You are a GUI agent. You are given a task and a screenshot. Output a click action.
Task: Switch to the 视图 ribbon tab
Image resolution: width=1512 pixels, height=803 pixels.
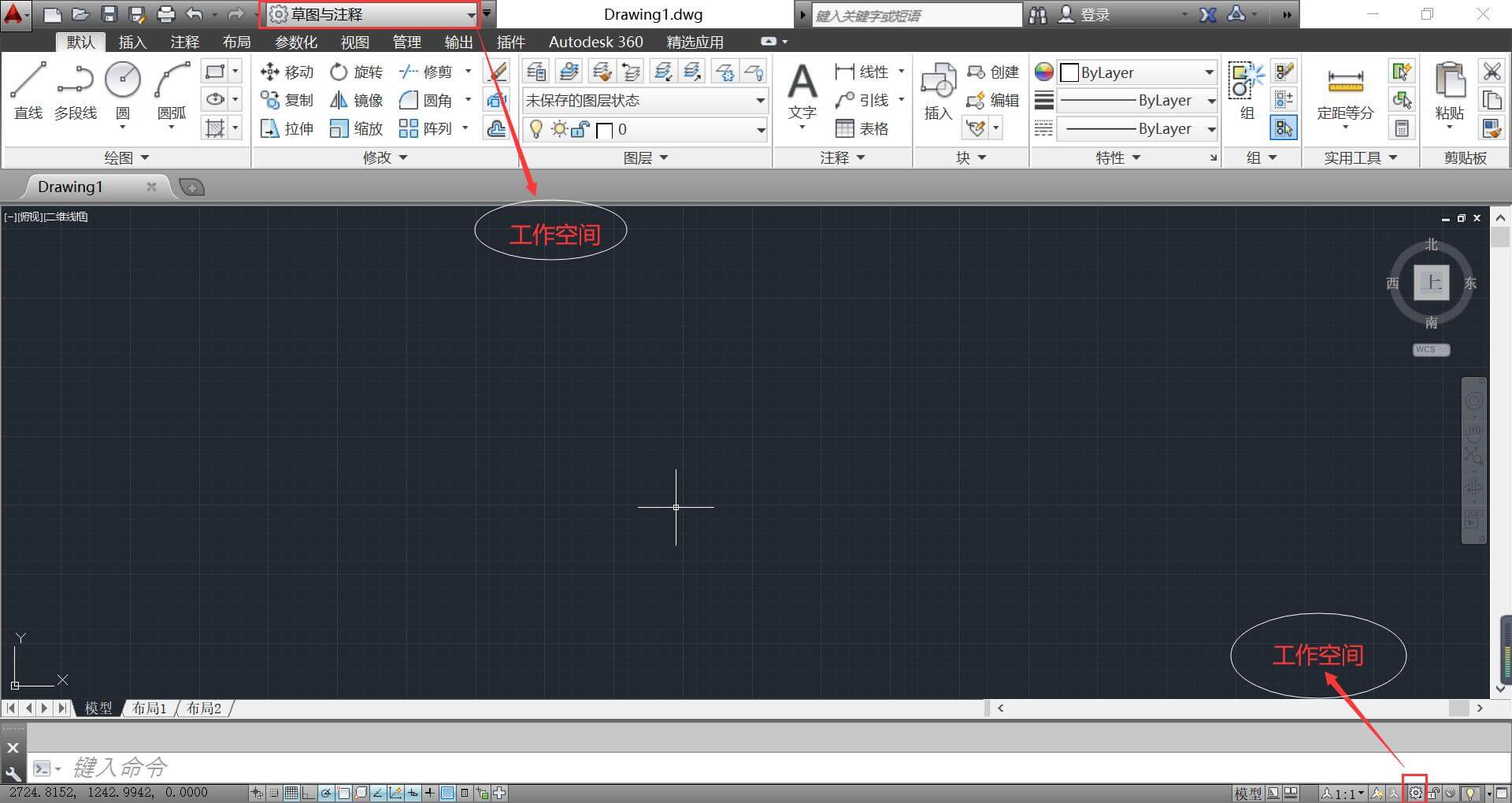point(354,42)
